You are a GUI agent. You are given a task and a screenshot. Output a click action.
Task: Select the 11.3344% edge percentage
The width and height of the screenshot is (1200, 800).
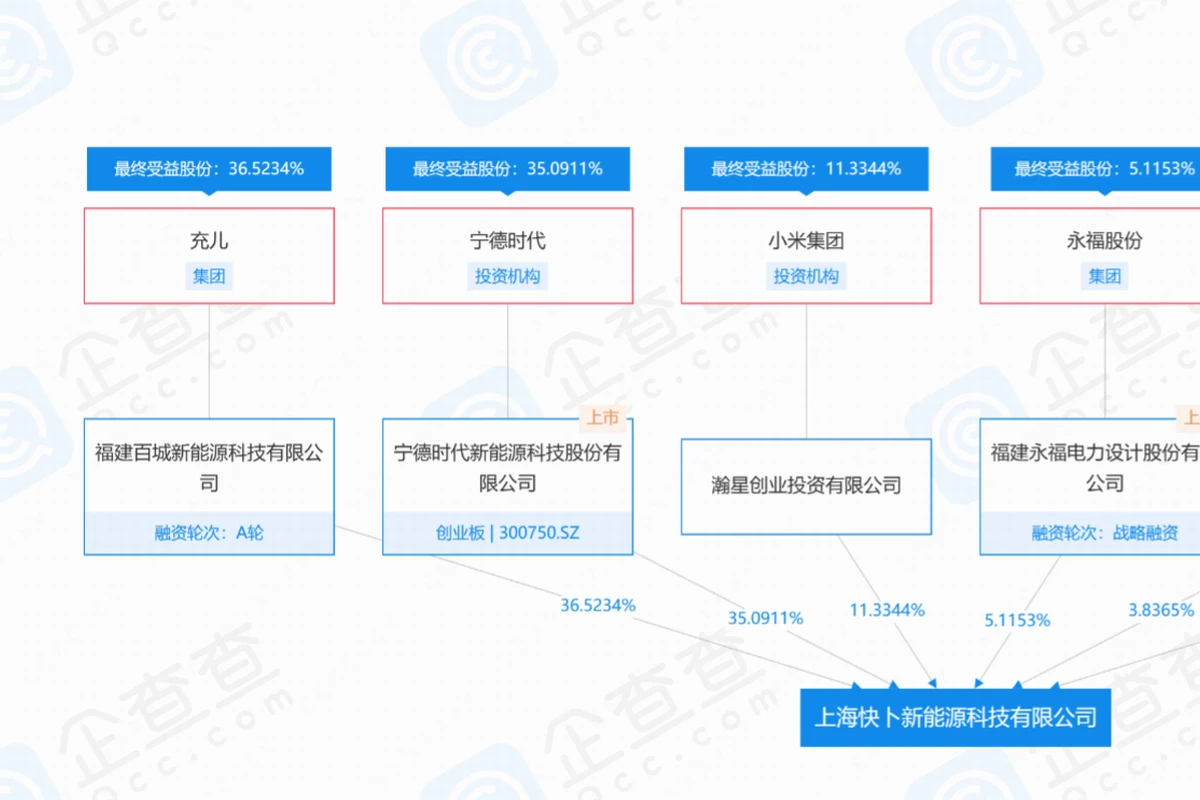(887, 609)
